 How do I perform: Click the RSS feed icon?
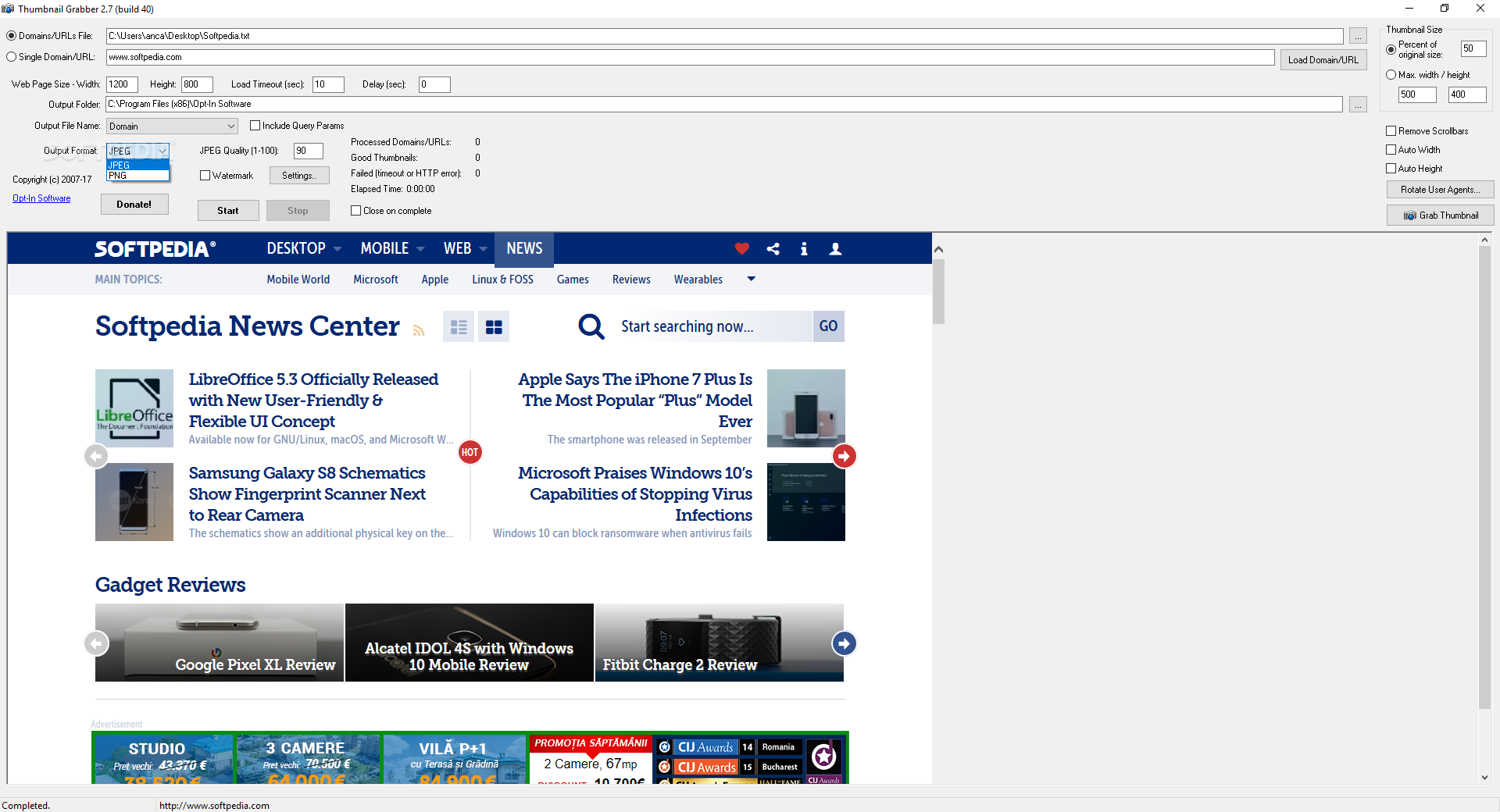pos(419,330)
